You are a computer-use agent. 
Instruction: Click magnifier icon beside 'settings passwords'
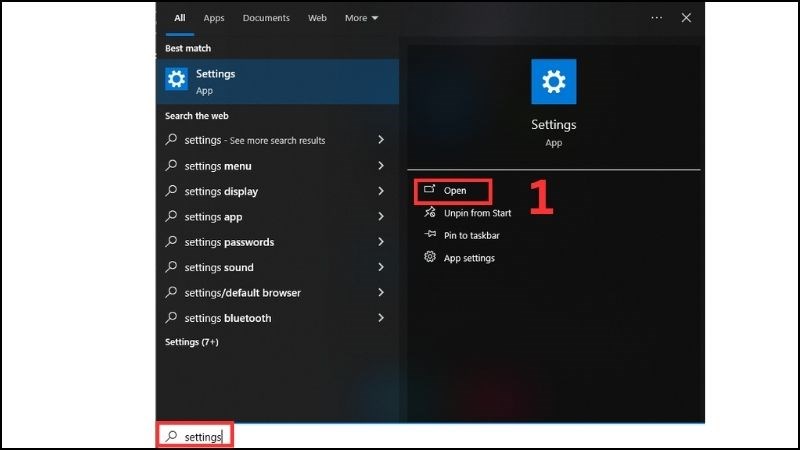[x=171, y=241]
